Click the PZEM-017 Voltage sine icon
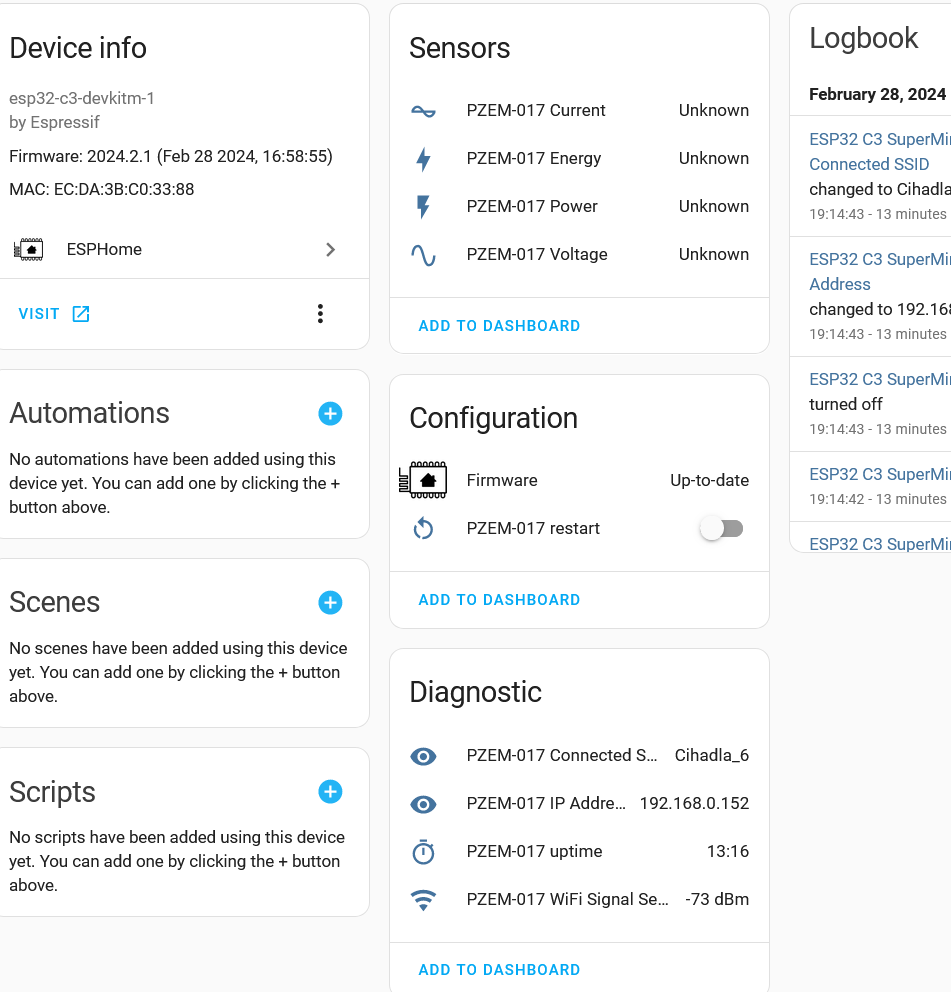 point(423,255)
